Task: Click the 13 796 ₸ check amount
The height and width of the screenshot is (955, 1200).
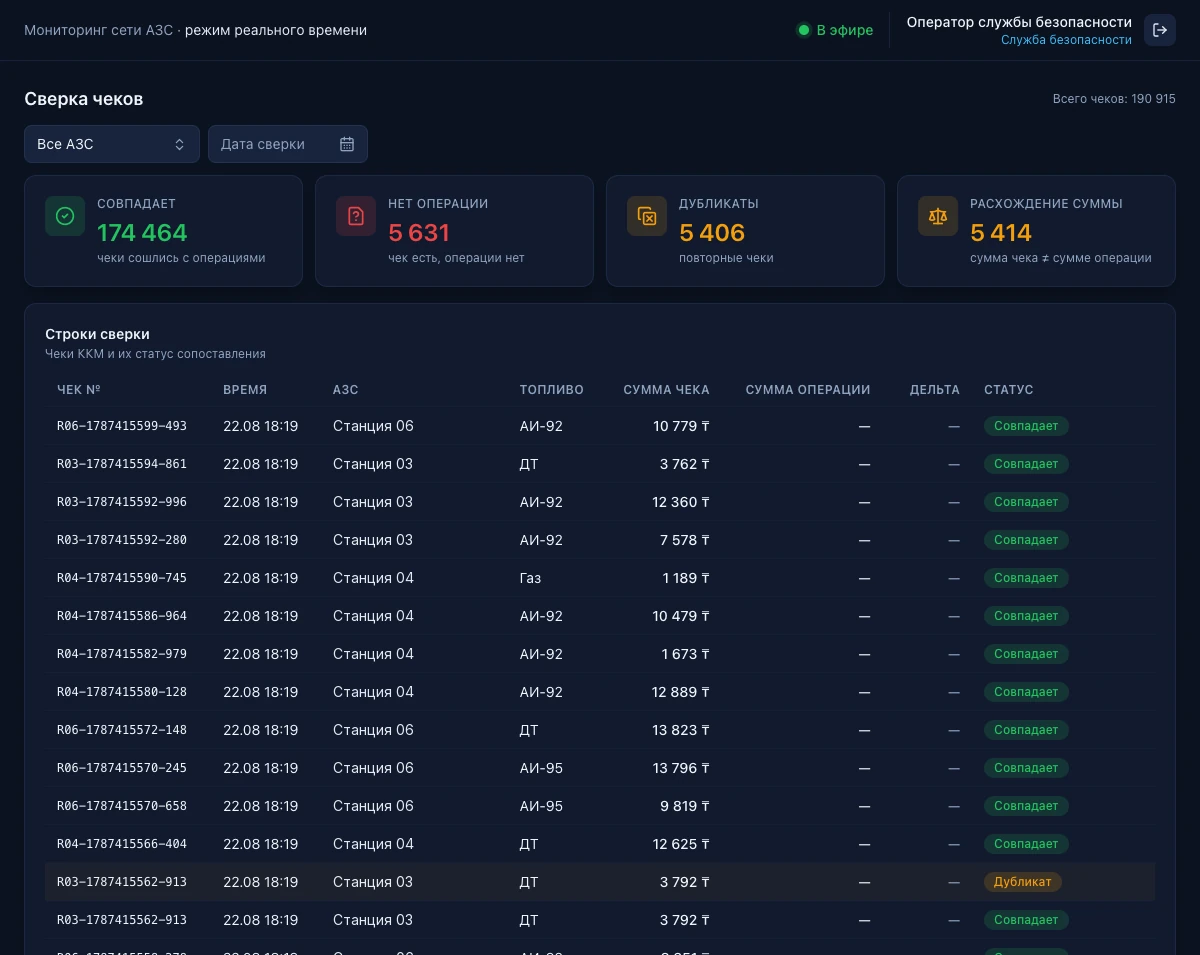Action: pos(681,768)
